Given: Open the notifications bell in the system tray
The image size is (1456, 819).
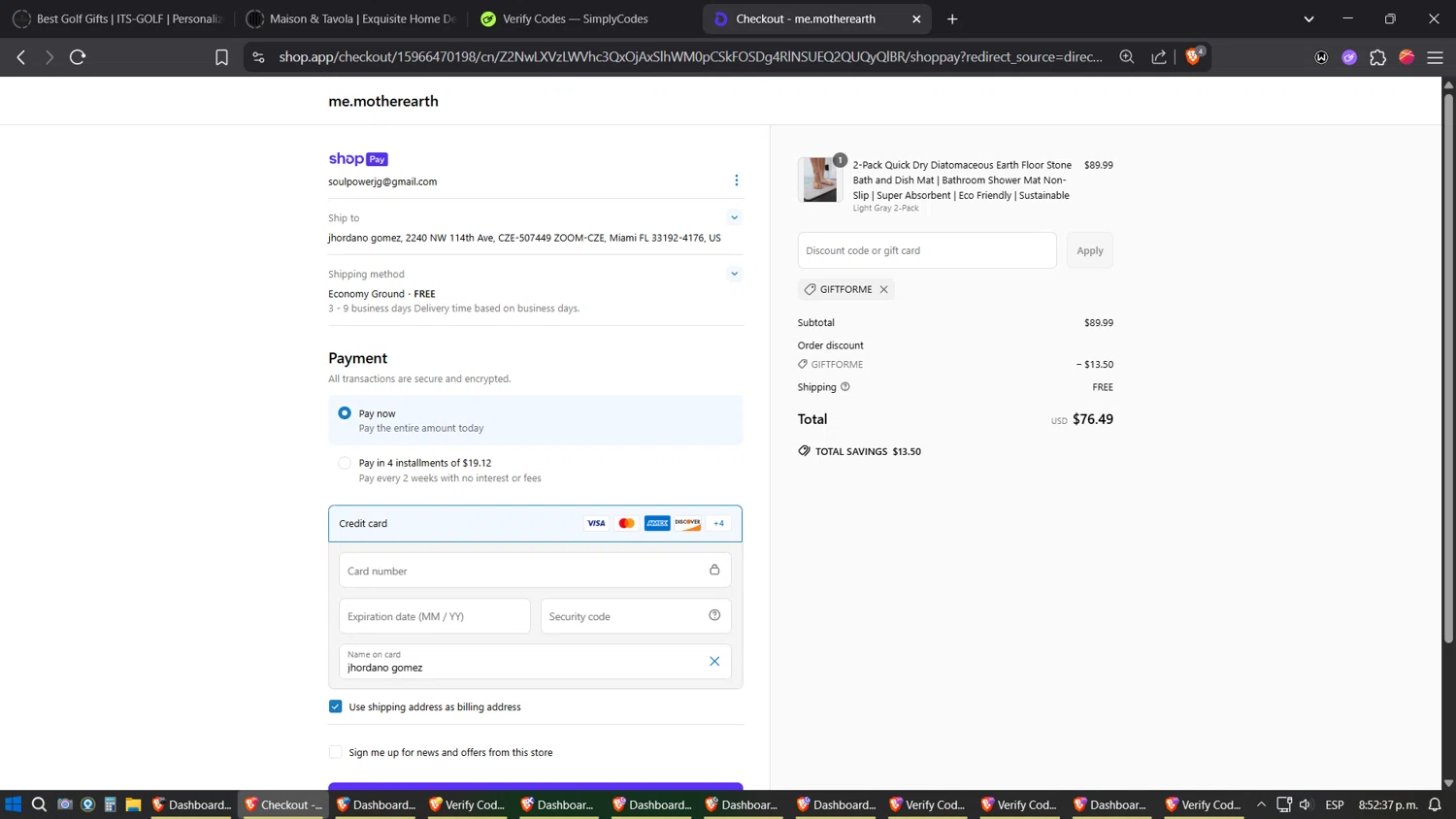Looking at the screenshot, I should coord(1435,804).
